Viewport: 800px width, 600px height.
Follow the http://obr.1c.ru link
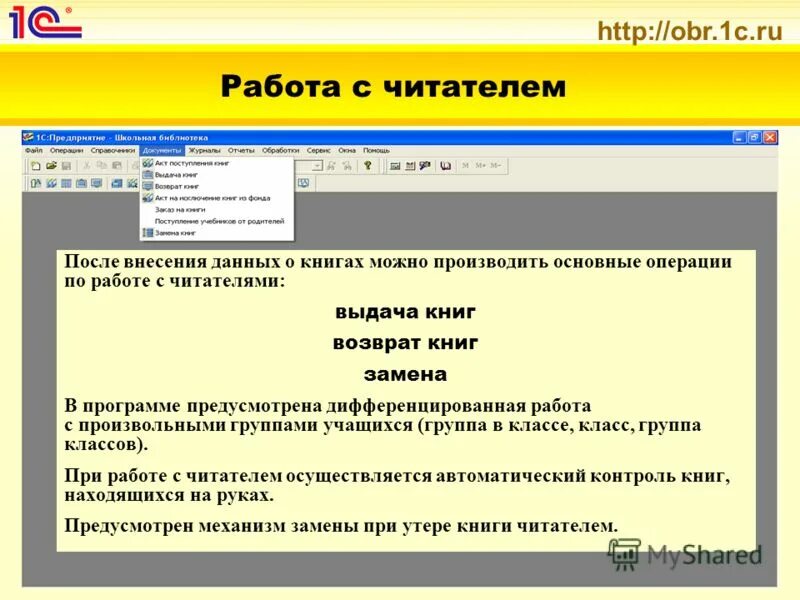pos(690,31)
